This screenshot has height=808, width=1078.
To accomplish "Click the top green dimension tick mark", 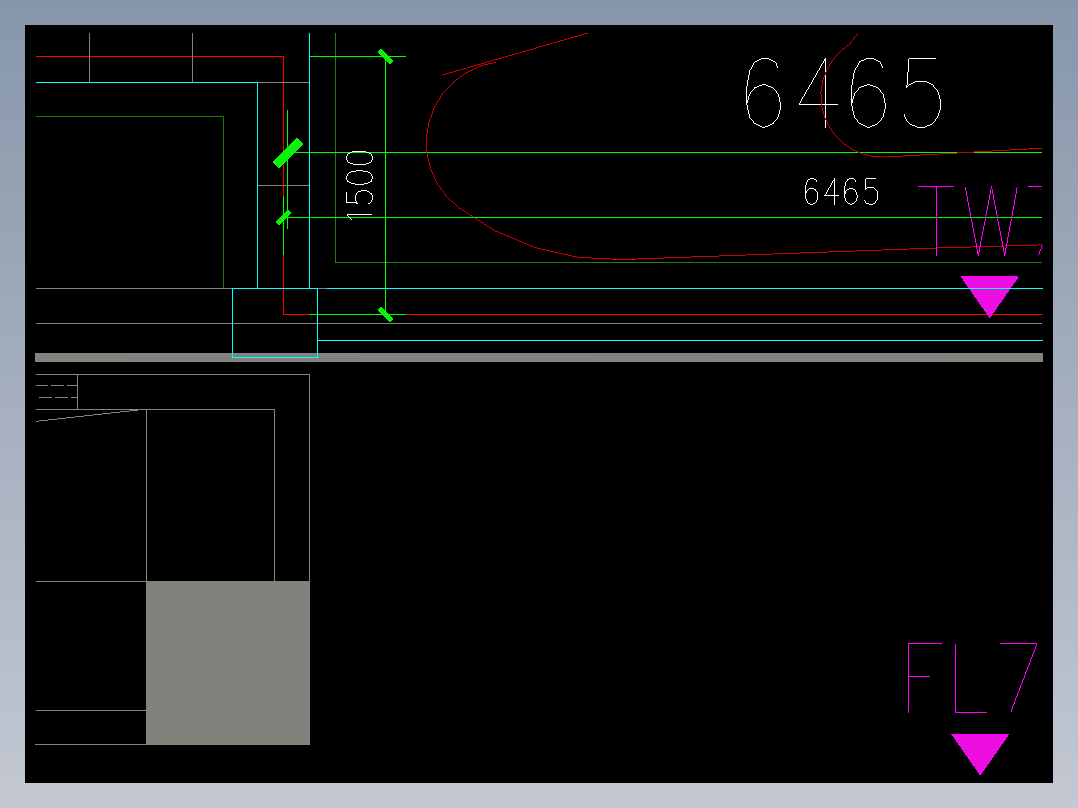I will [386, 56].
